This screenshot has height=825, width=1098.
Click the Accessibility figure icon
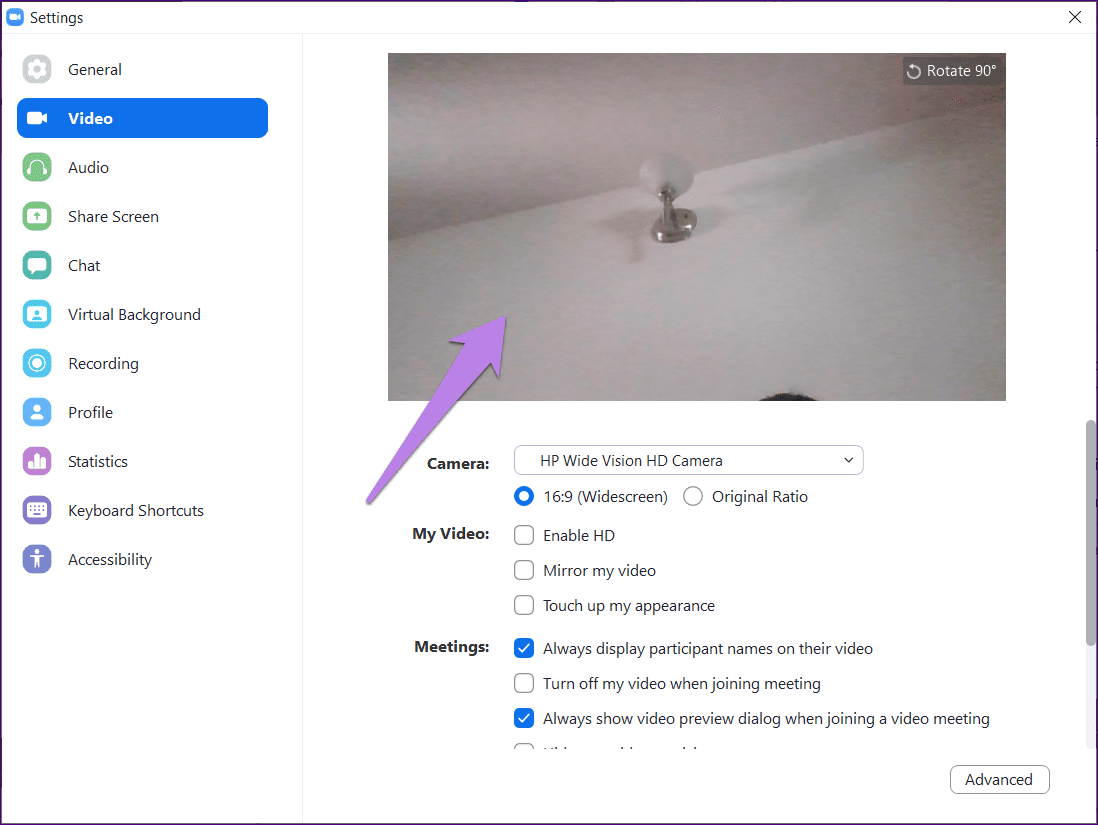[x=36, y=560]
